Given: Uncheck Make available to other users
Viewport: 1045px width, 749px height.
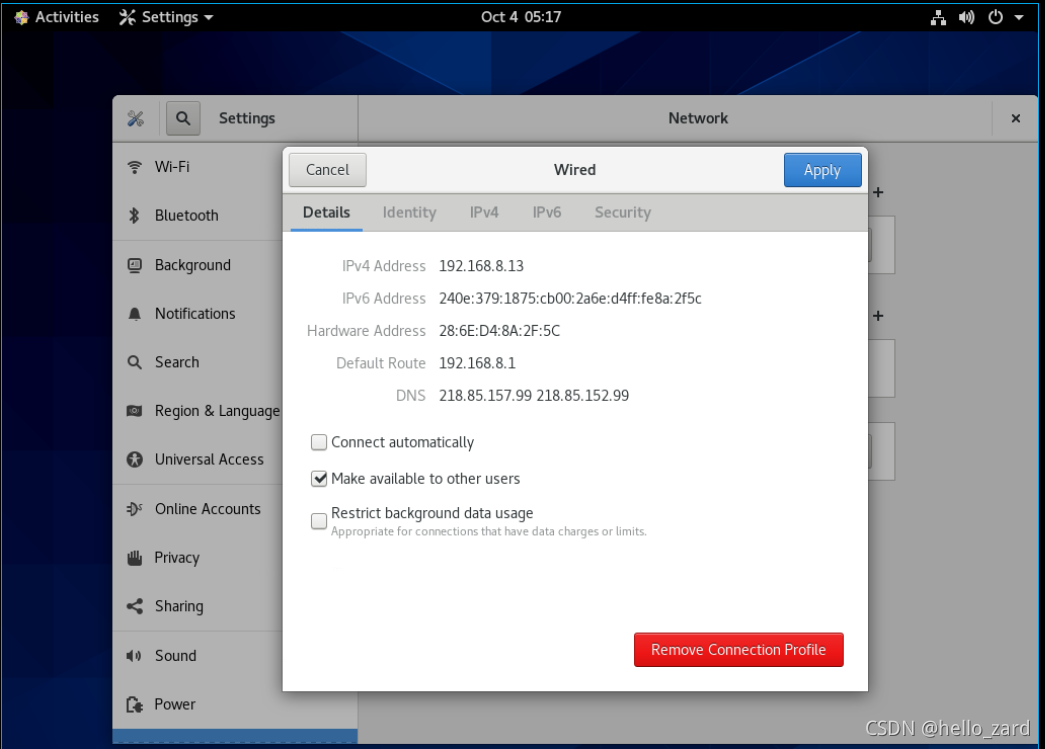Looking at the screenshot, I should [319, 479].
